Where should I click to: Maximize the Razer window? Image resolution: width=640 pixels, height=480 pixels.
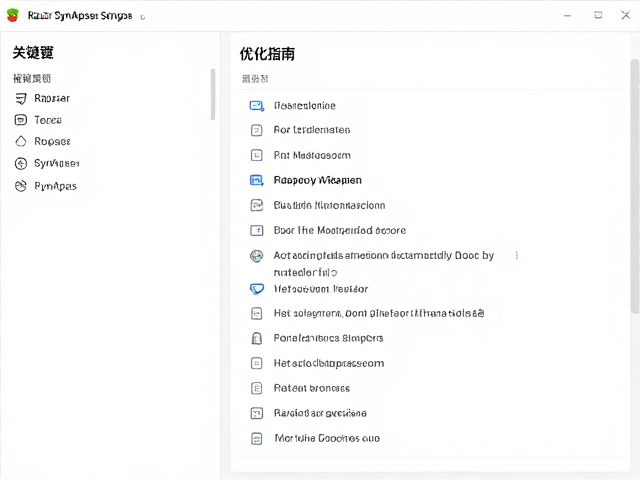[598, 16]
